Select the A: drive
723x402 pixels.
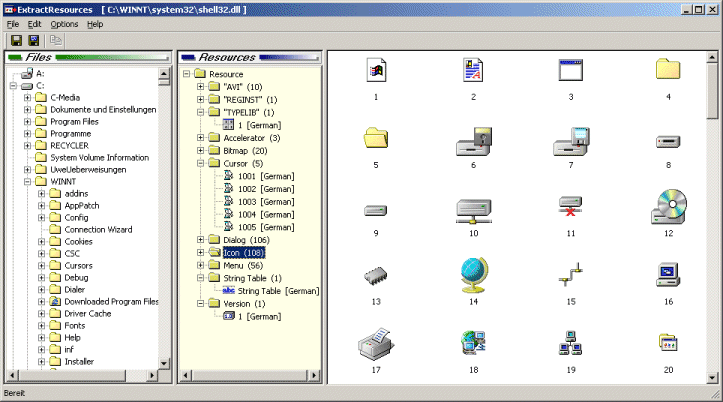pyautogui.click(x=40, y=73)
